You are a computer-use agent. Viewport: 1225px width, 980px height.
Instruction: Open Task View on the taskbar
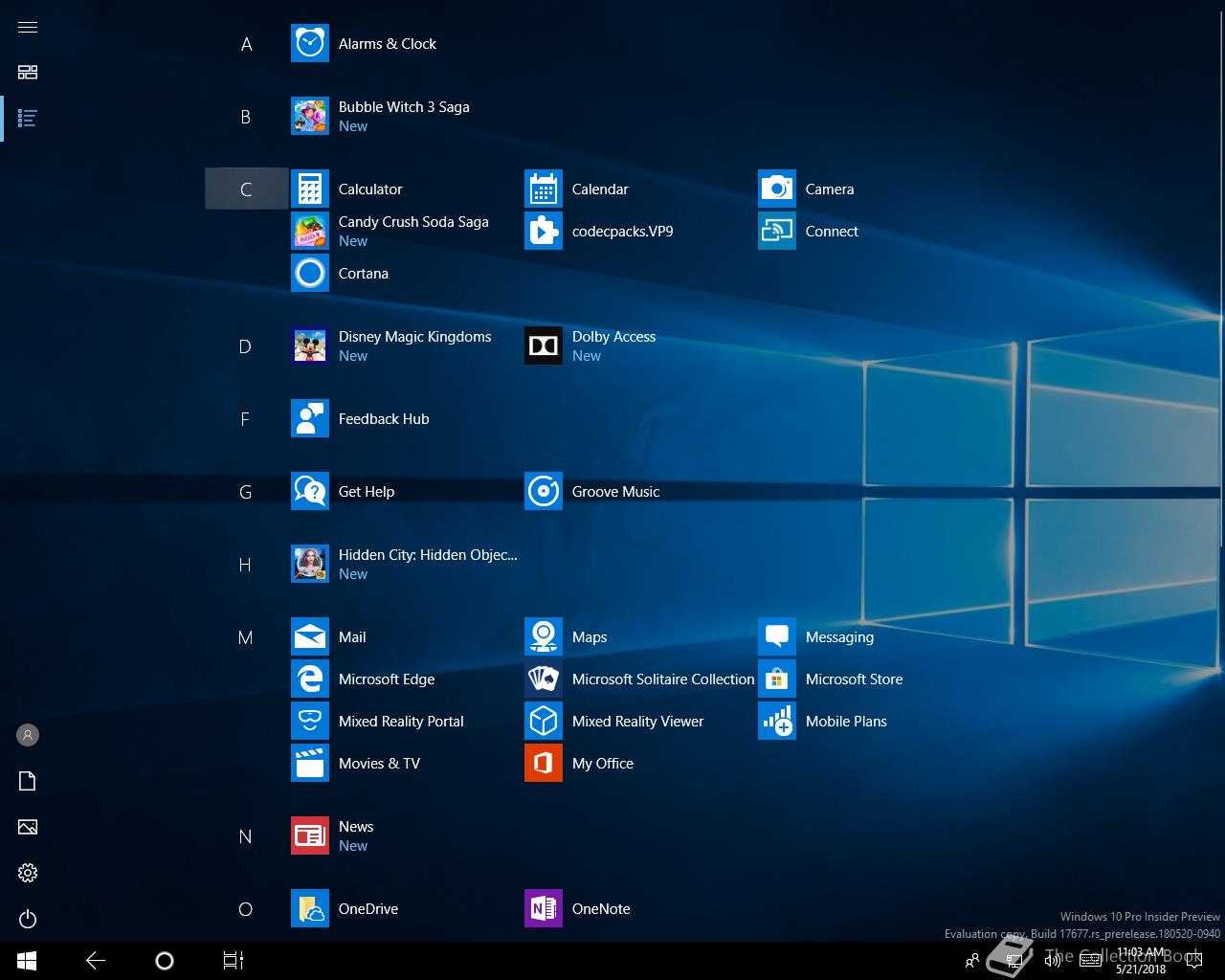(234, 961)
